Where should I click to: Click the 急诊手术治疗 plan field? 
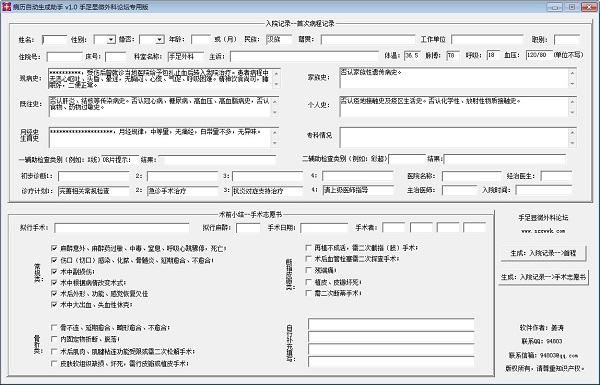point(183,191)
